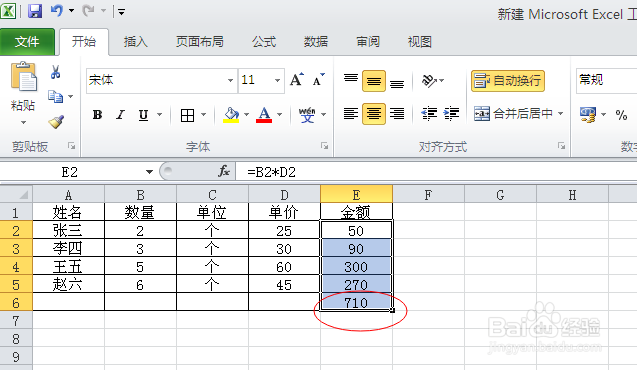Image resolution: width=637 pixels, height=370 pixels.
Task: Click the Align Text Left icon
Action: (351, 114)
